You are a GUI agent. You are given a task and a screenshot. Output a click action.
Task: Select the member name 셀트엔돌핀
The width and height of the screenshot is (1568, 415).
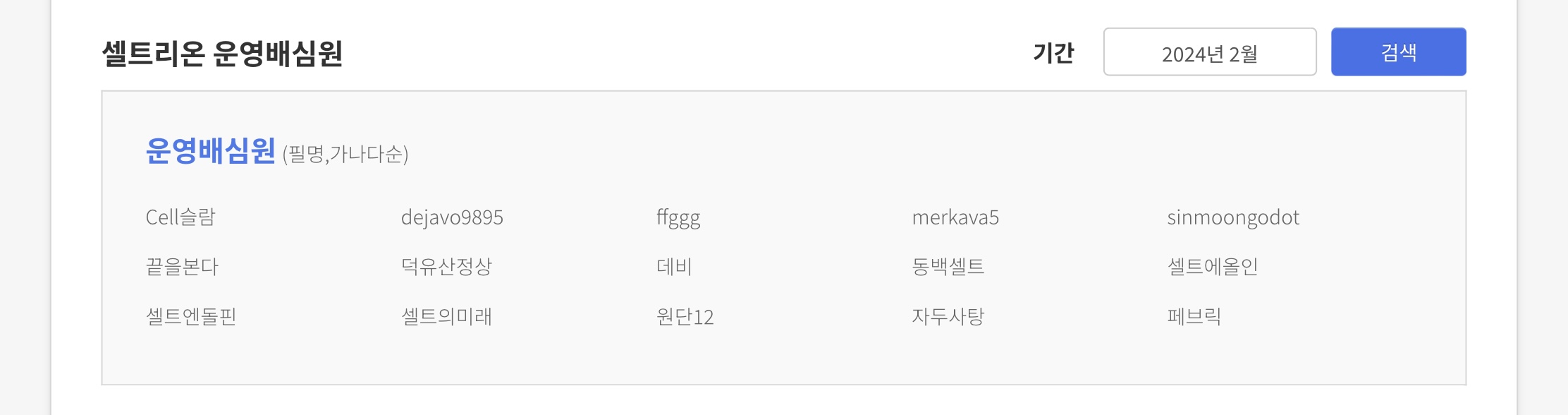pos(191,316)
